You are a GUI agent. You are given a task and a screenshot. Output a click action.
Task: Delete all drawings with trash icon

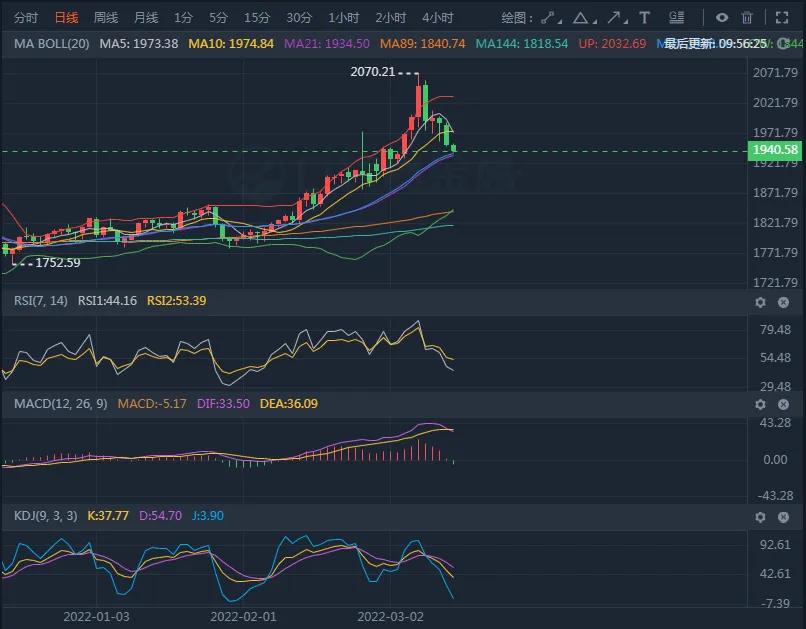746,17
